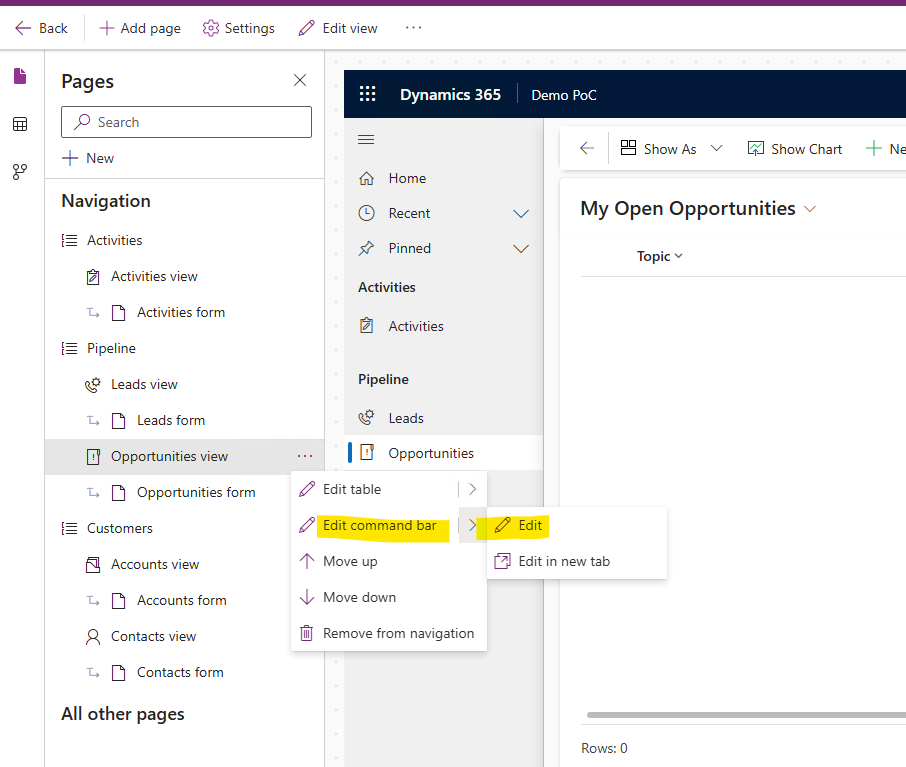Click the Leads view phone icon
The image size is (906, 767).
pyautogui.click(x=93, y=385)
